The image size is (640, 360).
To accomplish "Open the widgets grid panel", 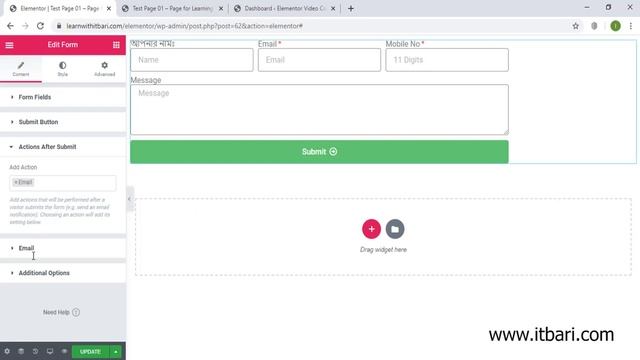I will (116, 45).
